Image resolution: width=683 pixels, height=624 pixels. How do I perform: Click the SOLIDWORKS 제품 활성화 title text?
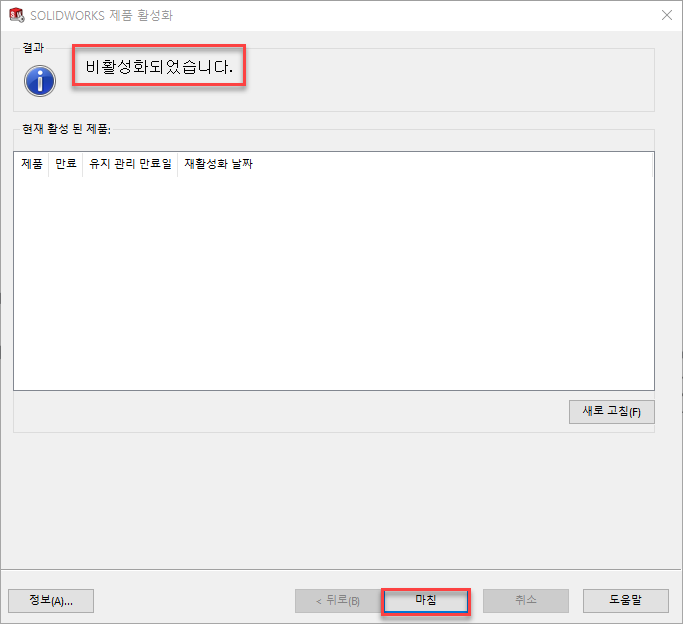point(101,16)
